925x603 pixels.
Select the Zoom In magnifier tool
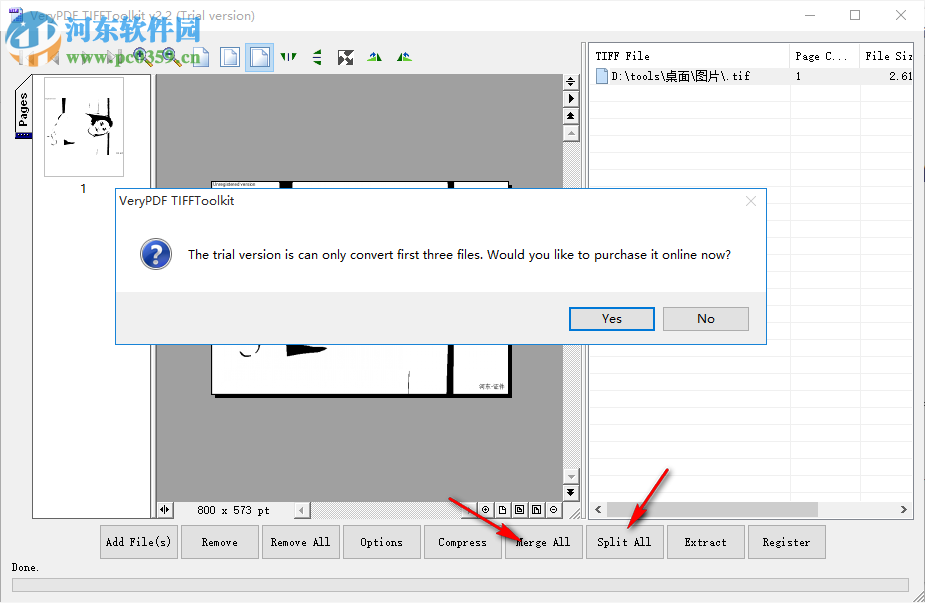point(141,56)
